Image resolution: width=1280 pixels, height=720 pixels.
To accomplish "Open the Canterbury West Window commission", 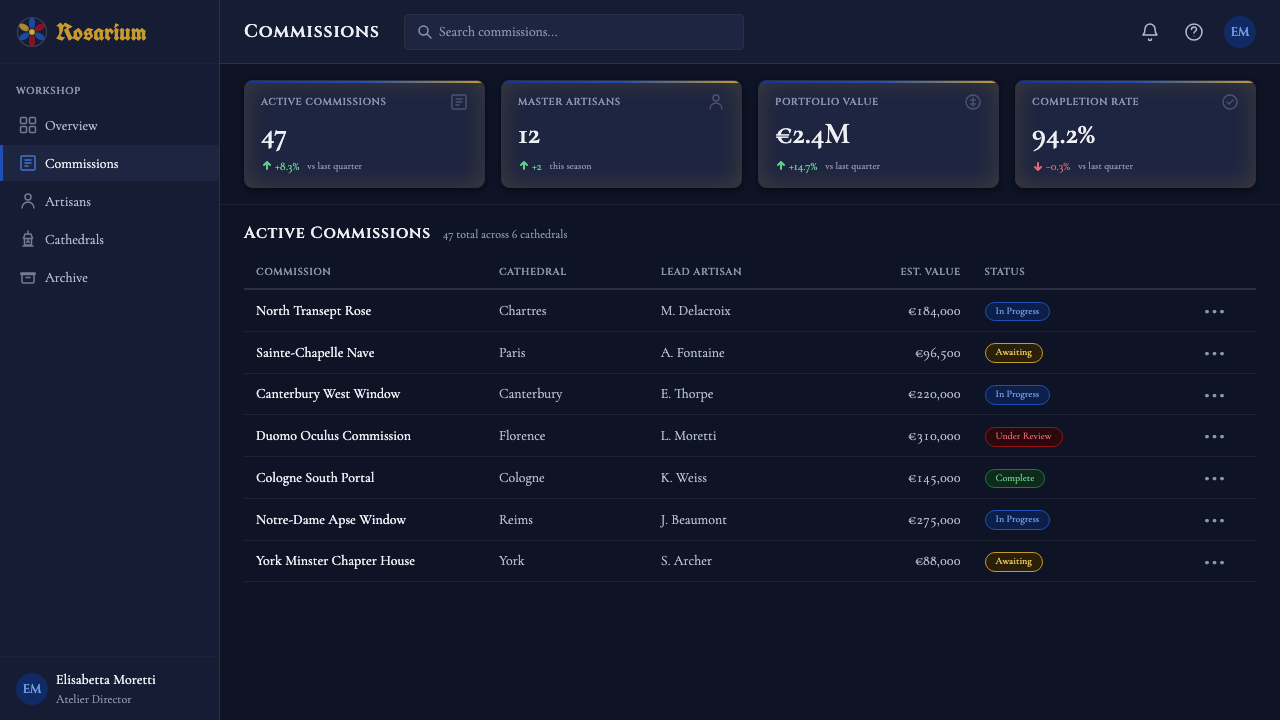I will 328,394.
